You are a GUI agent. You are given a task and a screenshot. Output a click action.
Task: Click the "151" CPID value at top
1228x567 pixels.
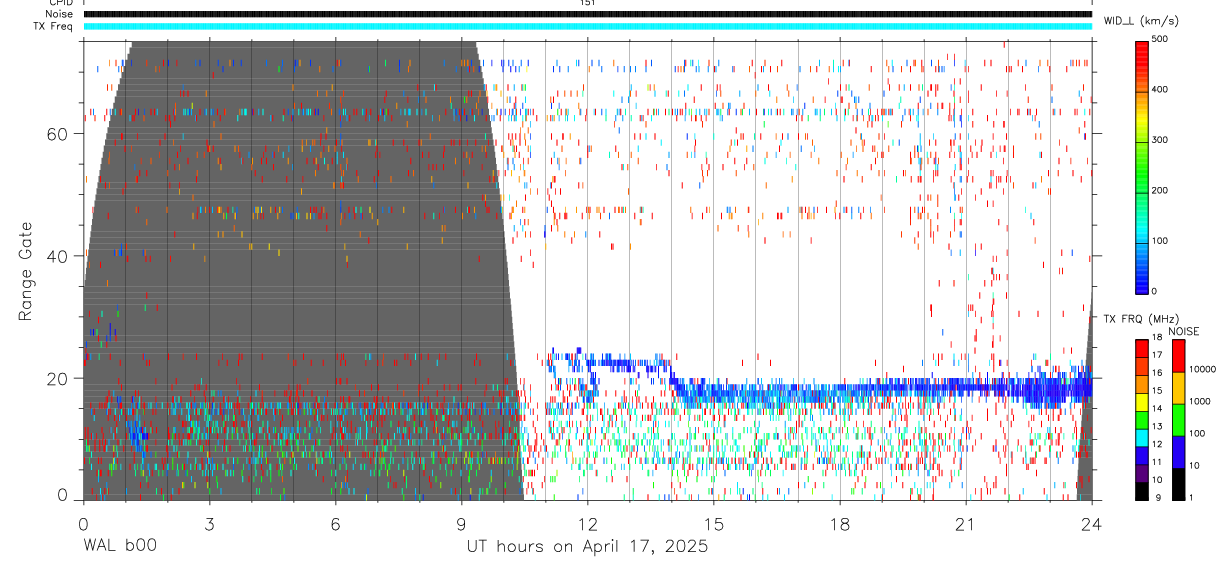click(587, 3)
